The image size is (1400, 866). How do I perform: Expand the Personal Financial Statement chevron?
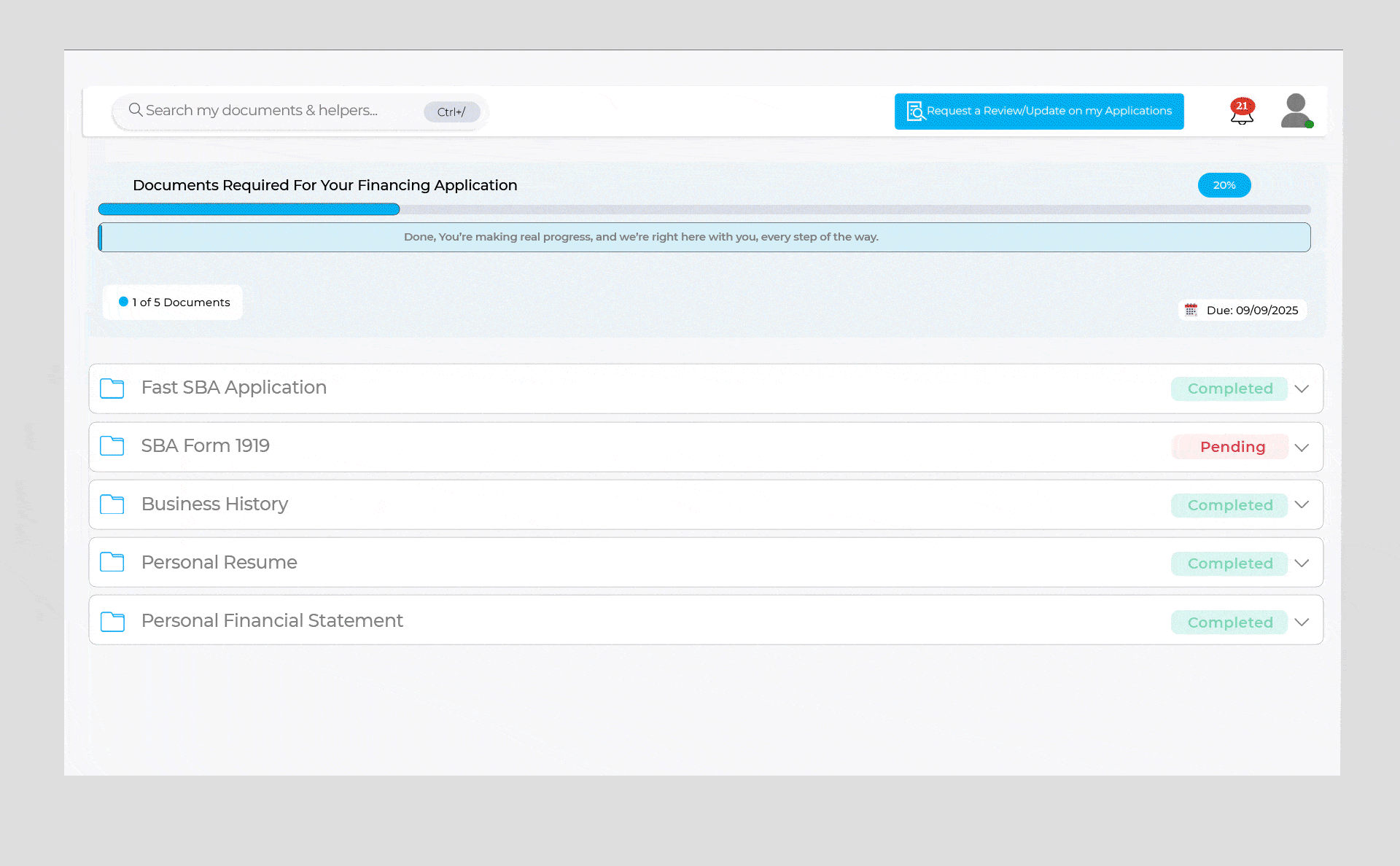point(1302,622)
